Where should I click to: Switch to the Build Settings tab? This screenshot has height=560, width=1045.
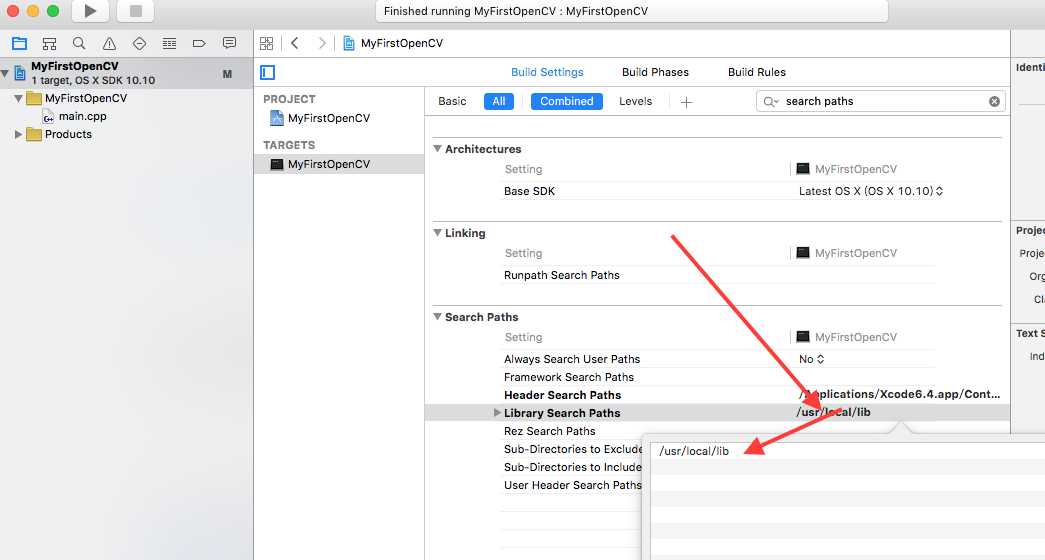(x=547, y=72)
